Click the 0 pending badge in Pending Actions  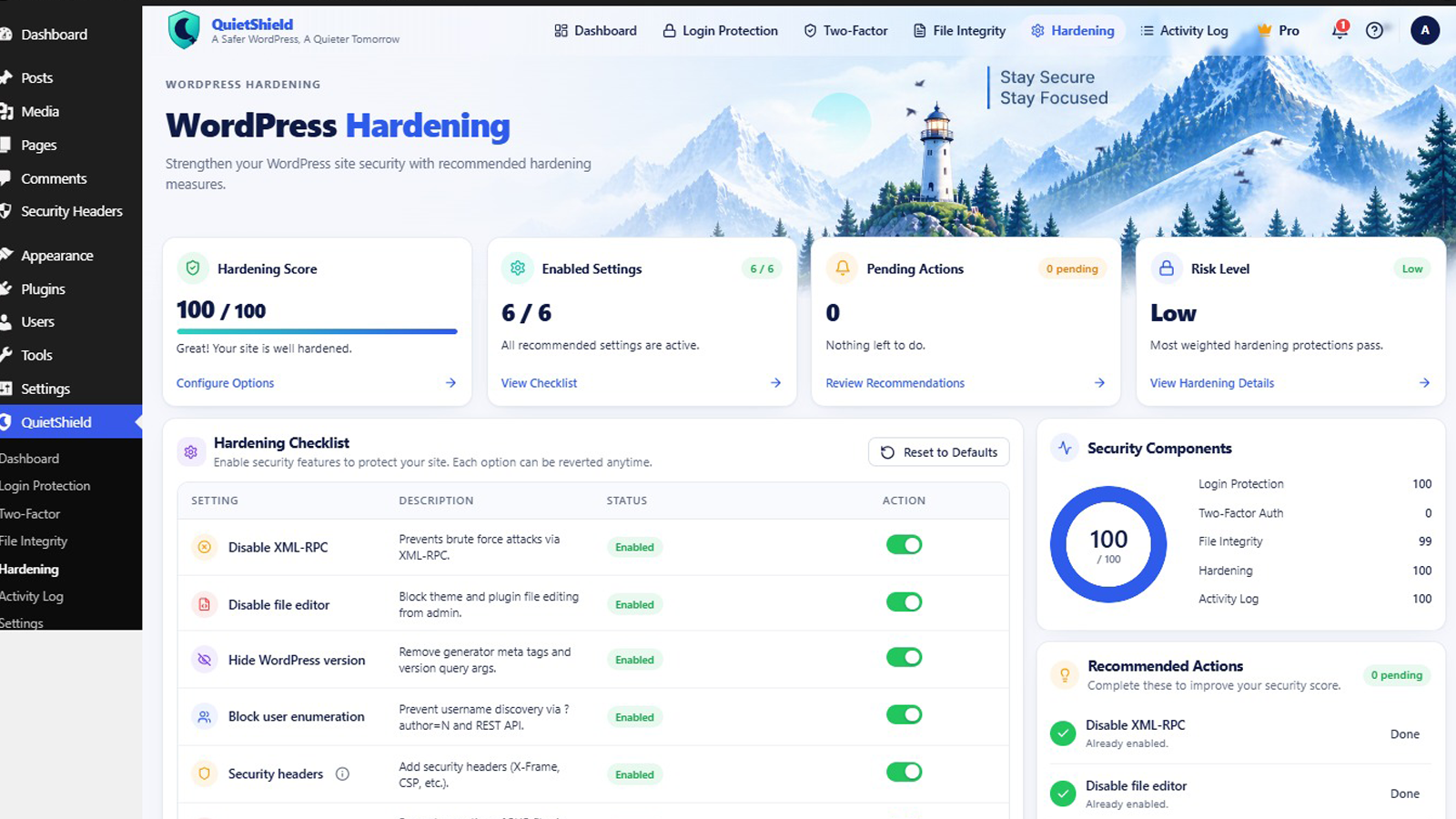[1072, 268]
